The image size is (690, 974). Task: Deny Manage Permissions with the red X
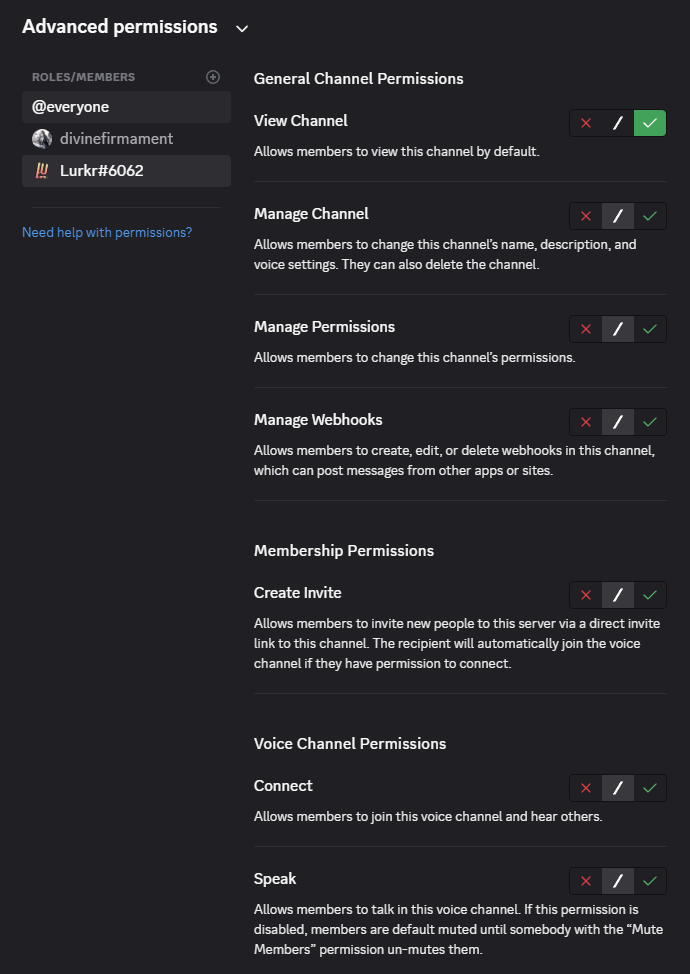click(586, 329)
